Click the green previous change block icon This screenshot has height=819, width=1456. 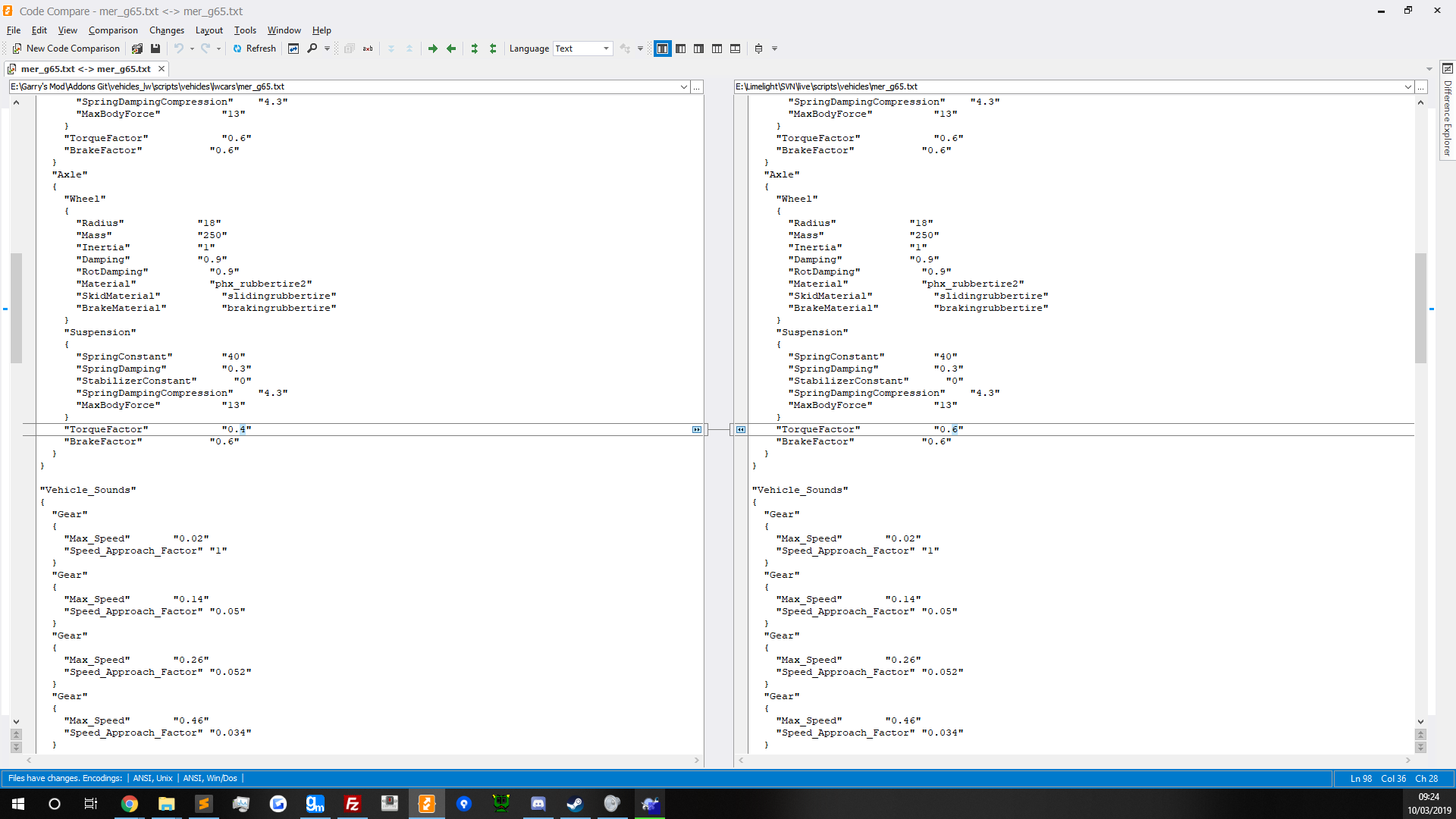point(493,49)
